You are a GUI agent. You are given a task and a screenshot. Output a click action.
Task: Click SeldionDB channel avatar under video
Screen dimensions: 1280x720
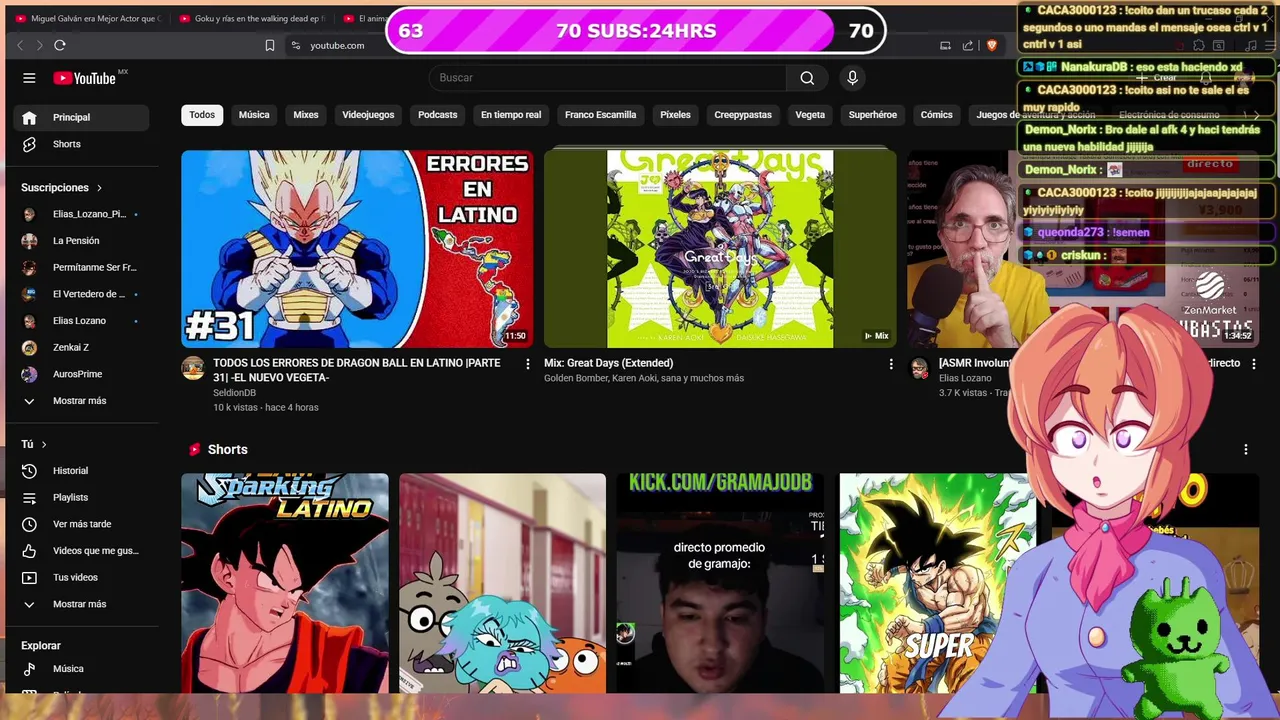click(x=193, y=368)
